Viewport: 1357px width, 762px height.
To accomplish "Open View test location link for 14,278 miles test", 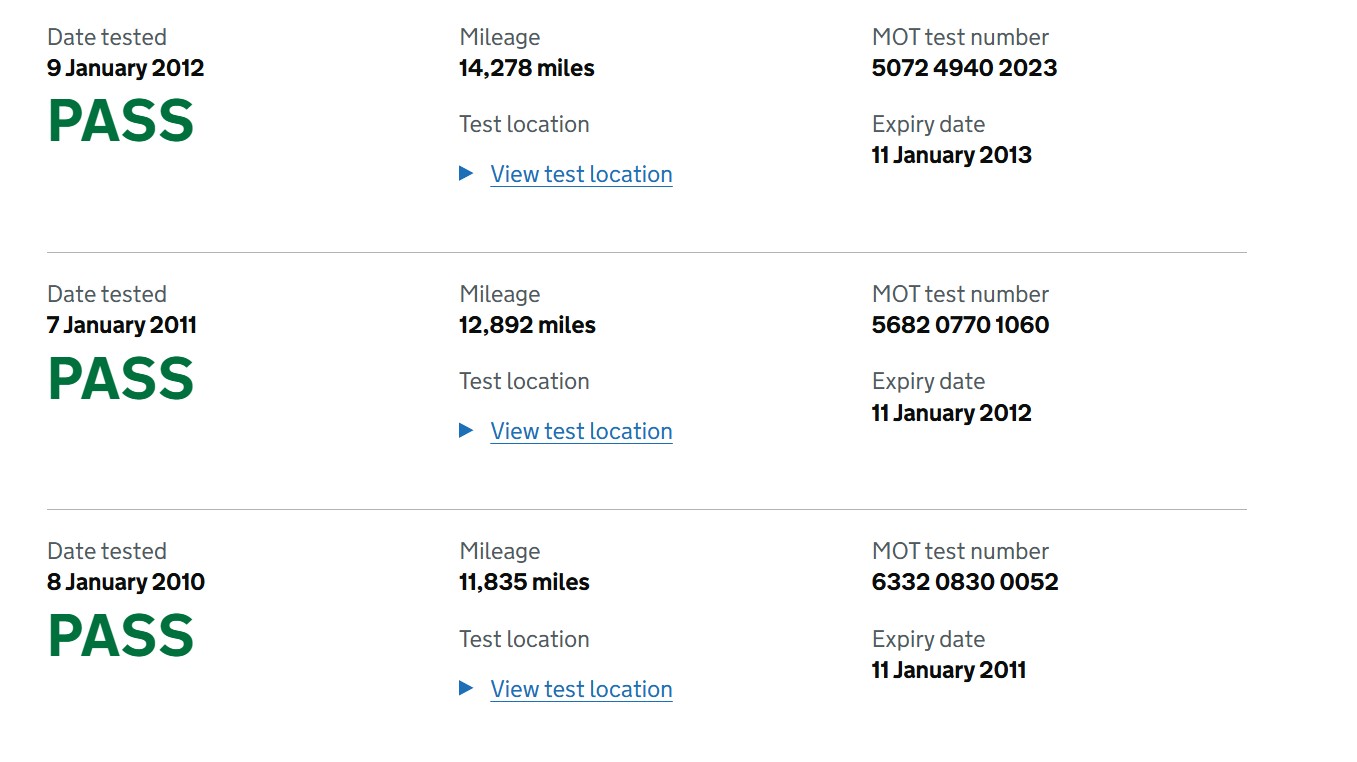I will 581,174.
